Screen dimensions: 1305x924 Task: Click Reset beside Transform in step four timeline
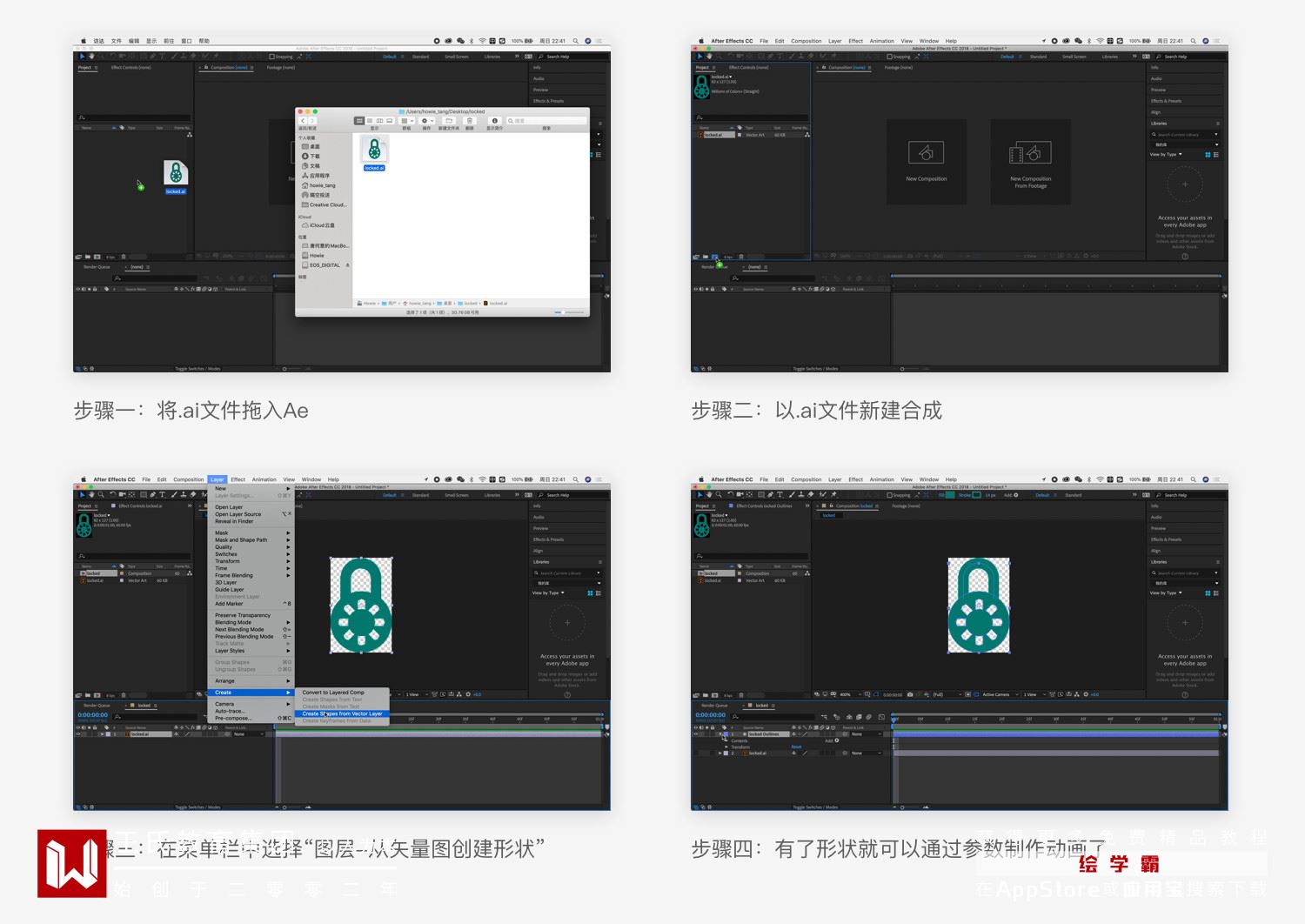click(796, 747)
